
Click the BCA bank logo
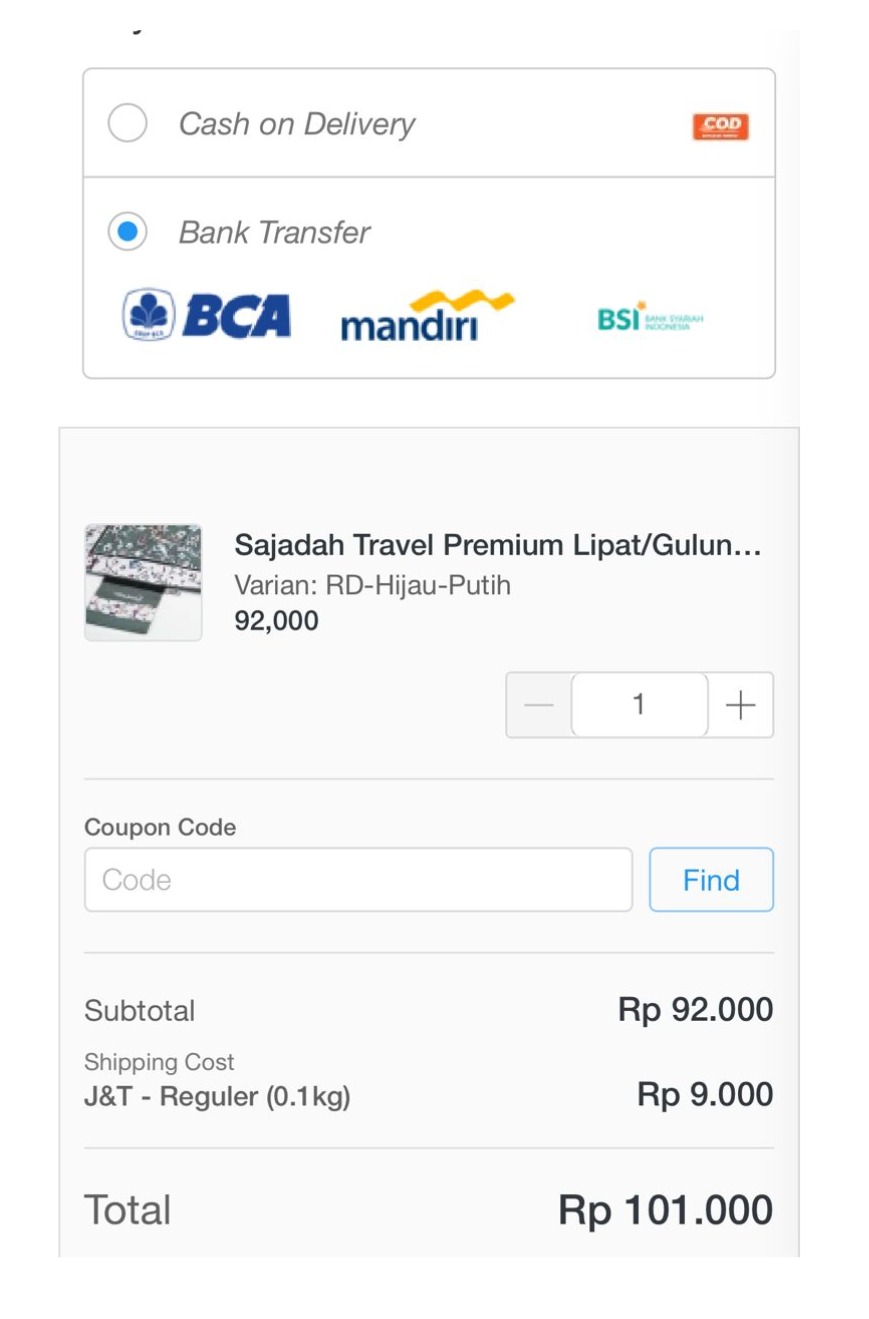click(x=207, y=316)
